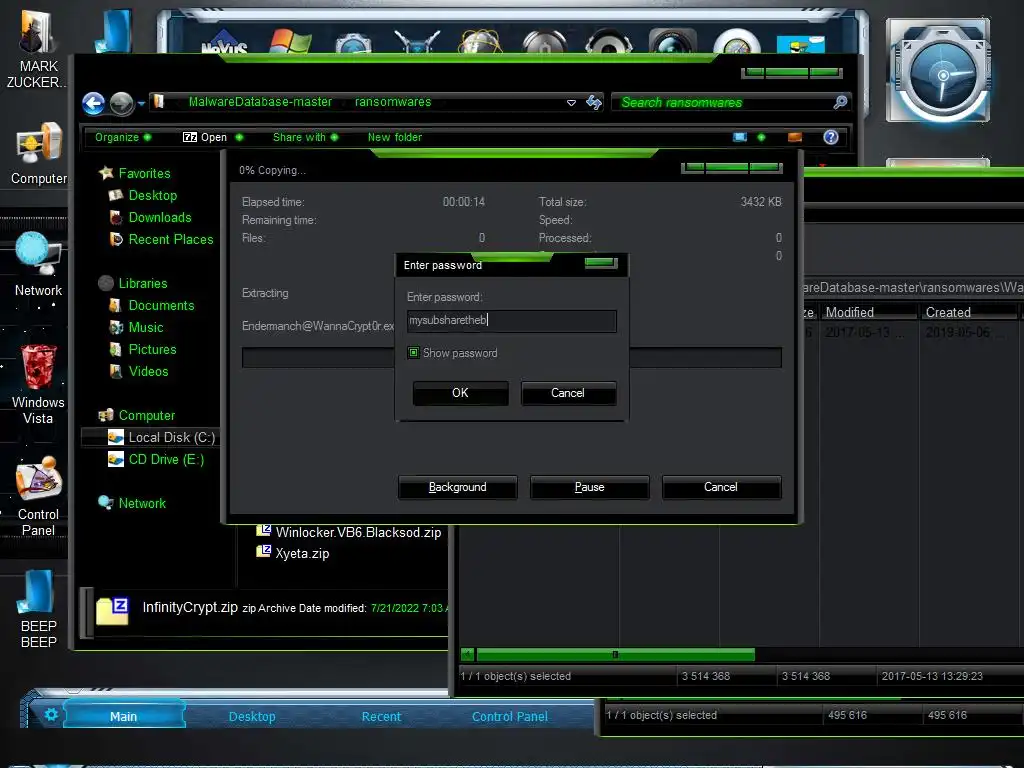Select ransomwares in address path
This screenshot has width=1024, height=768.
pos(393,102)
